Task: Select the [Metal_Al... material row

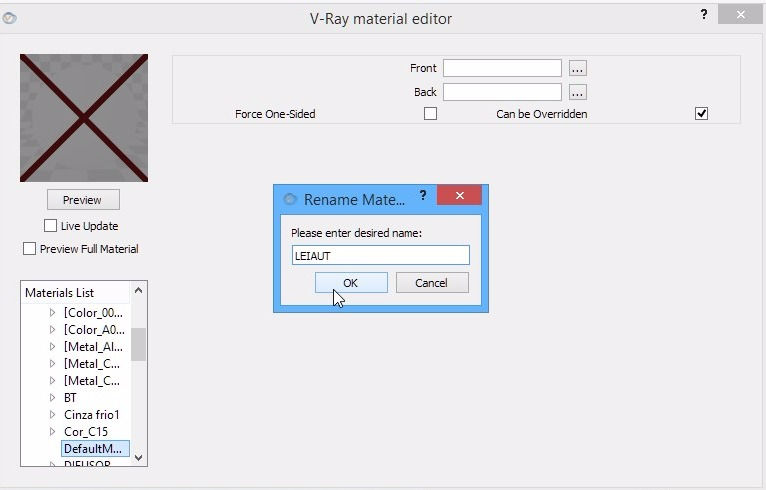Action: [x=93, y=347]
